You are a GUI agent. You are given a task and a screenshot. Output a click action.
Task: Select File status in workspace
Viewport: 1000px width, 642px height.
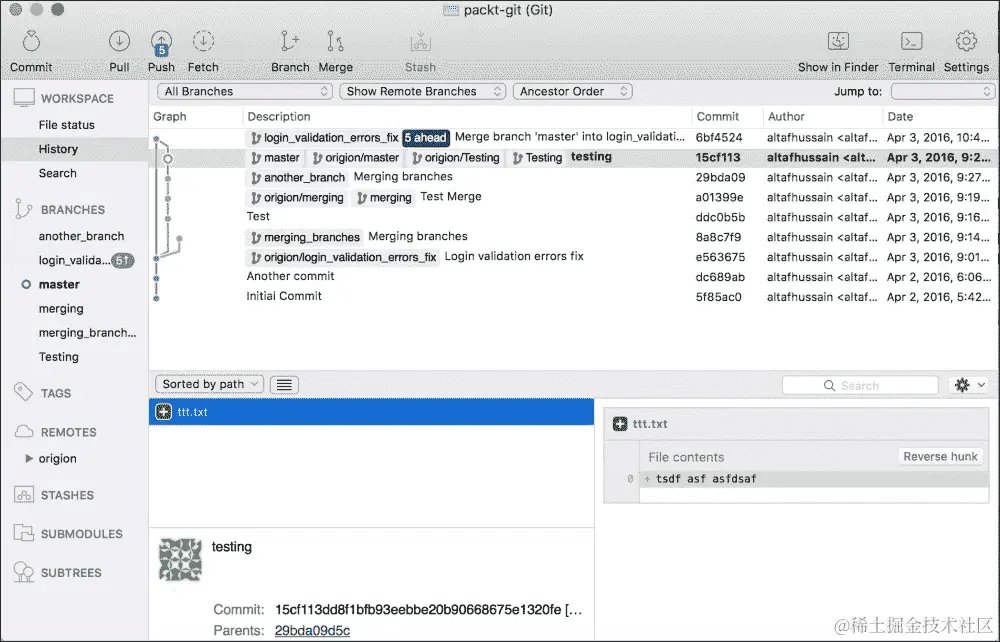point(66,125)
